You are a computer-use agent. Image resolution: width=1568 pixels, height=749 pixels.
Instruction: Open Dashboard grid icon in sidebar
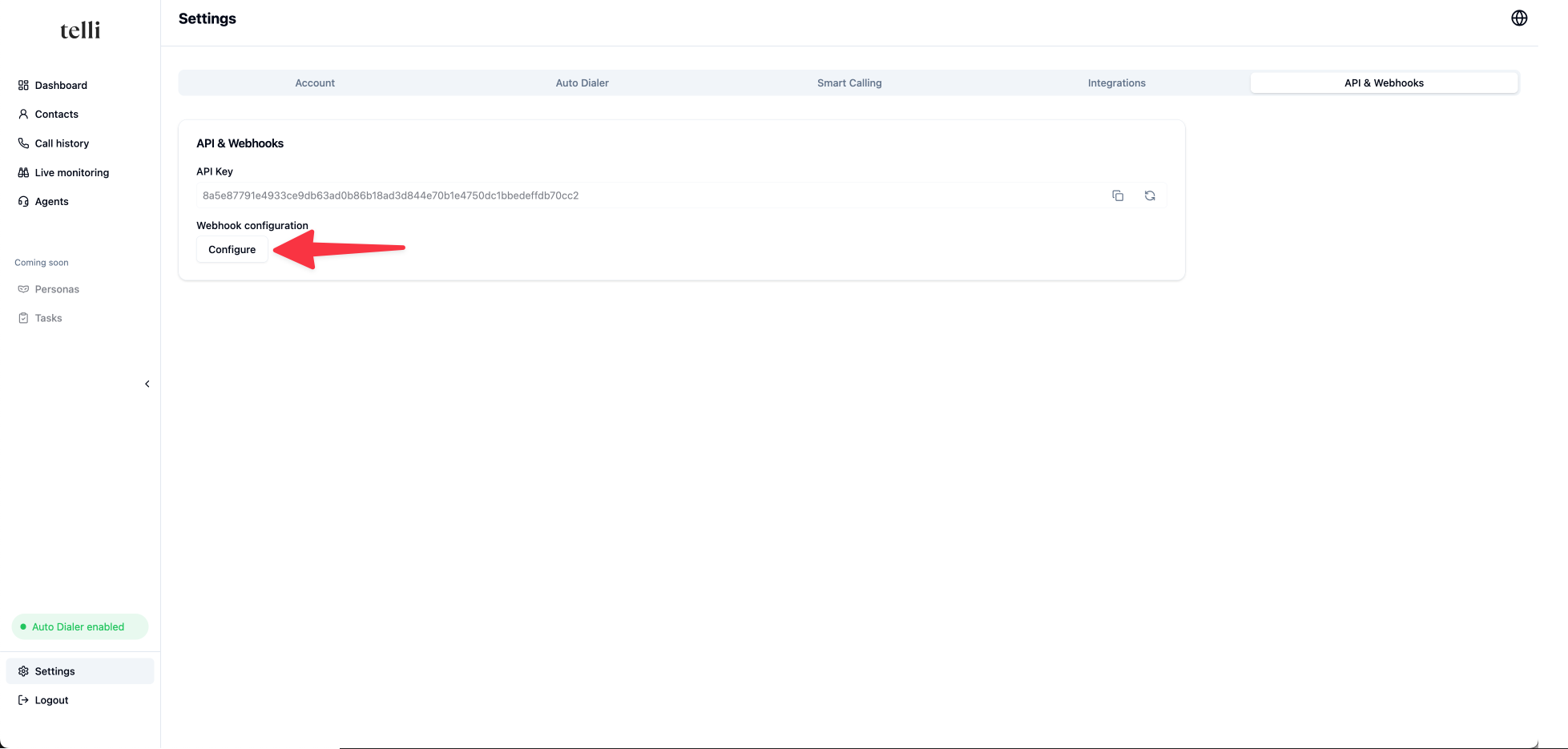tap(23, 85)
